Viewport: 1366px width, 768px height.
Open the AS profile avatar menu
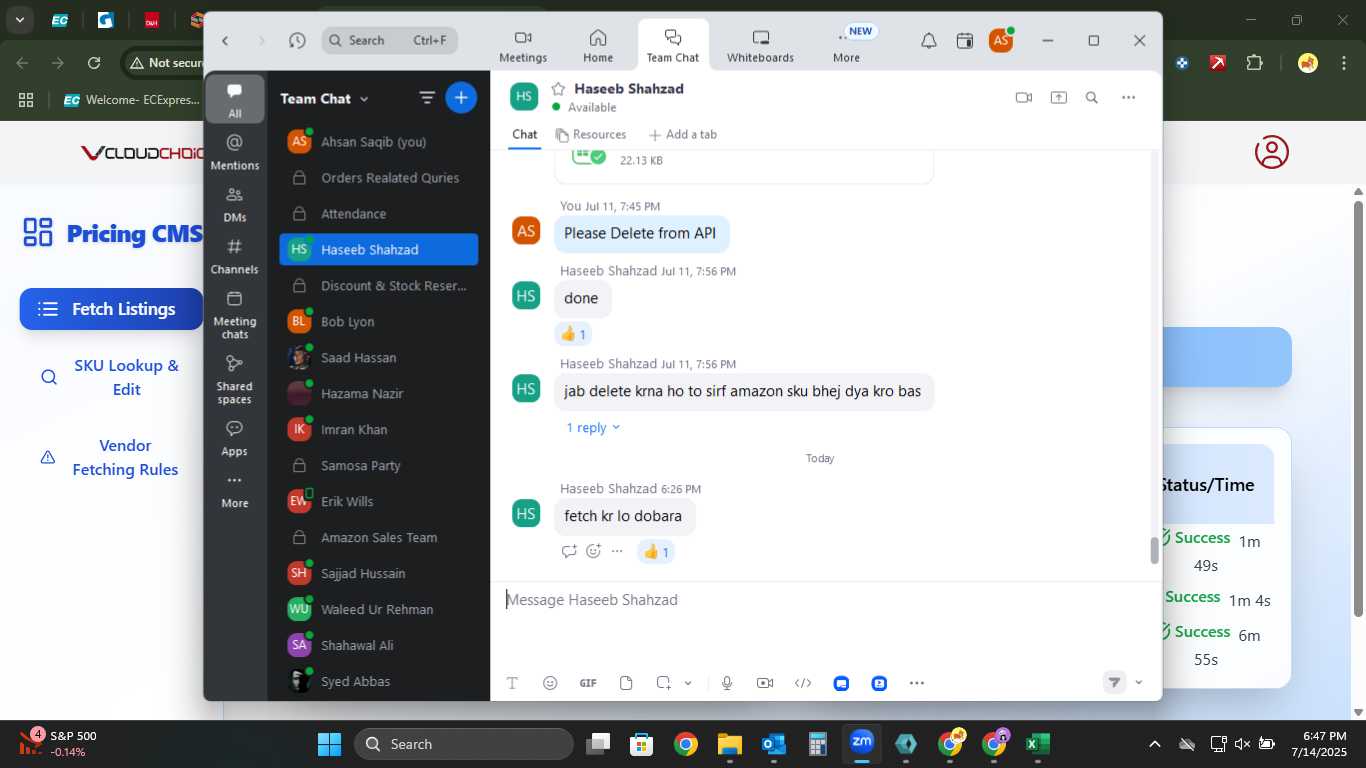pyautogui.click(x=1001, y=41)
